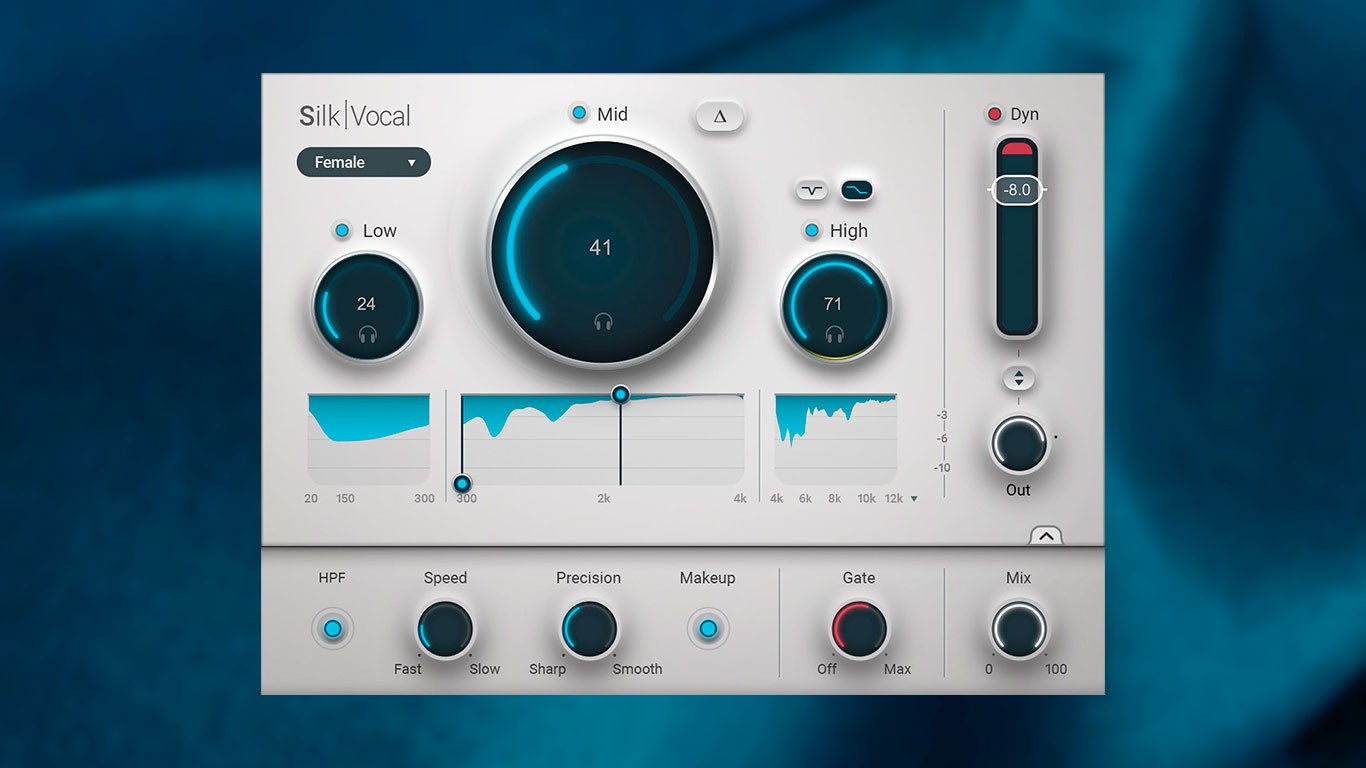Click the Out label under the output knob
This screenshot has width=1366, height=768.
1018,490
